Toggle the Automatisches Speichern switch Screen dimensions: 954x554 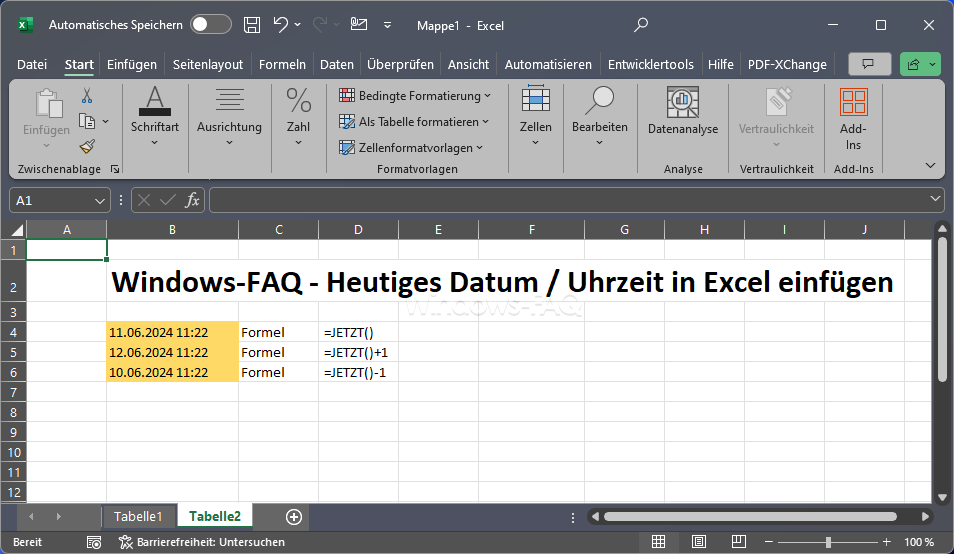211,24
